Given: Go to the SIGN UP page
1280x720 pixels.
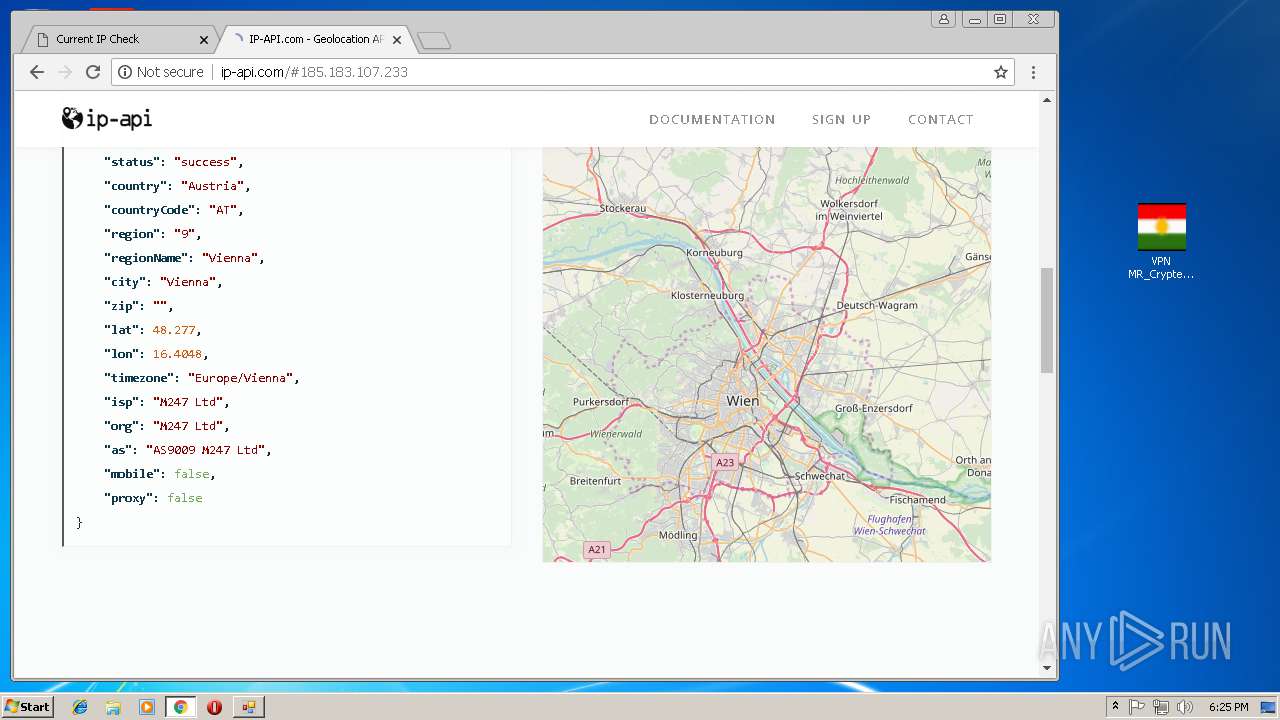Looking at the screenshot, I should [x=841, y=119].
